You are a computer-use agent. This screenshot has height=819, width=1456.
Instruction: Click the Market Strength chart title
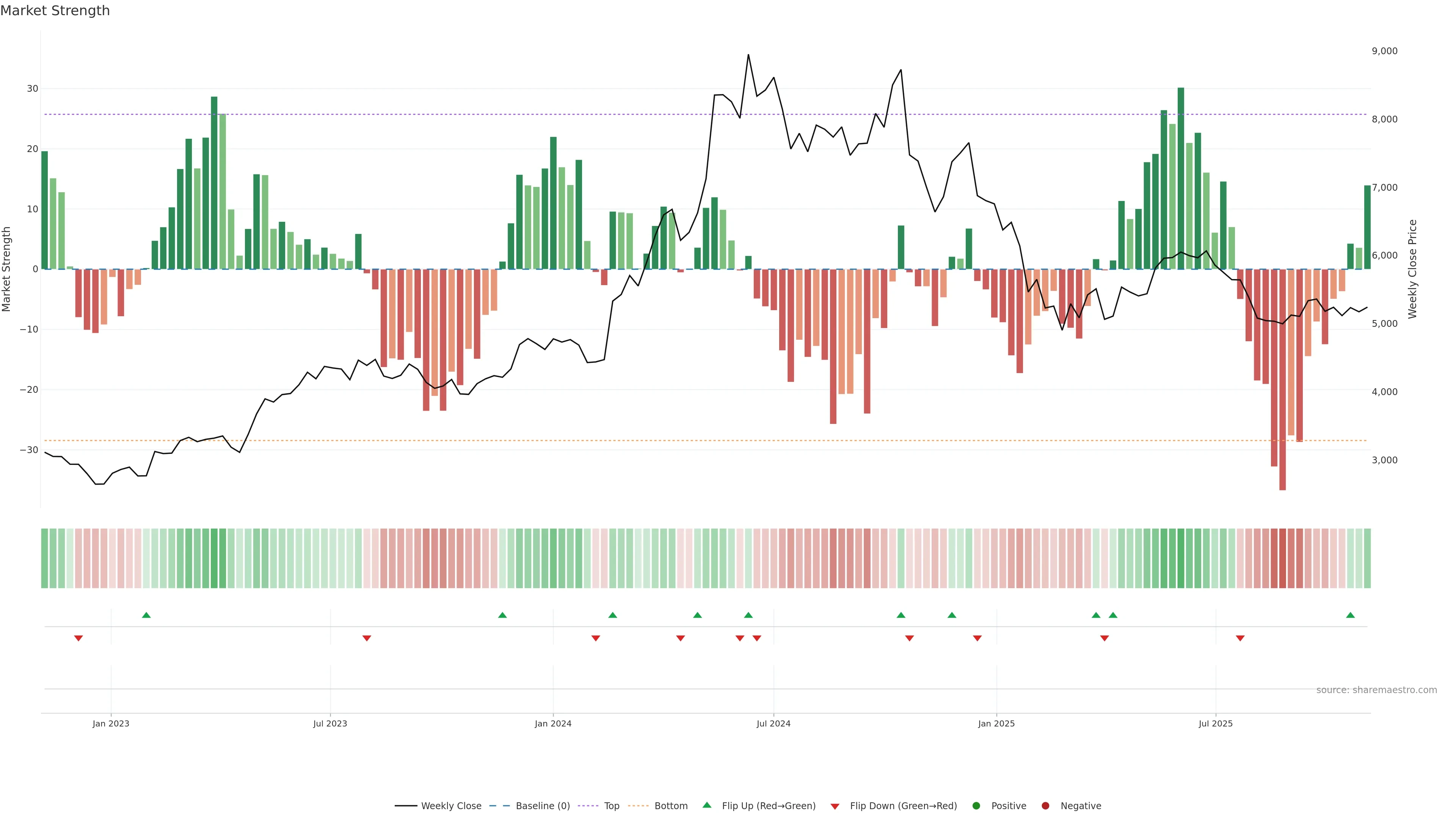tap(55, 11)
